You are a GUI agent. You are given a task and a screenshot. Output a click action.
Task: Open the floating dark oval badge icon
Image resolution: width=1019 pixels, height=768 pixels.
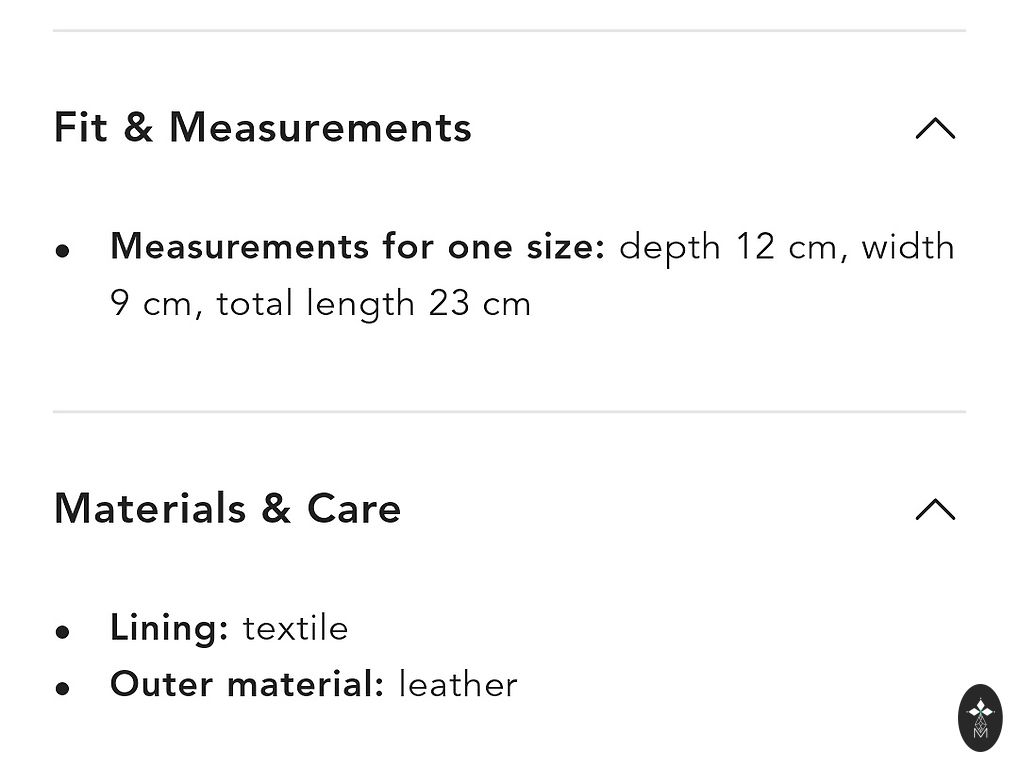(980, 718)
